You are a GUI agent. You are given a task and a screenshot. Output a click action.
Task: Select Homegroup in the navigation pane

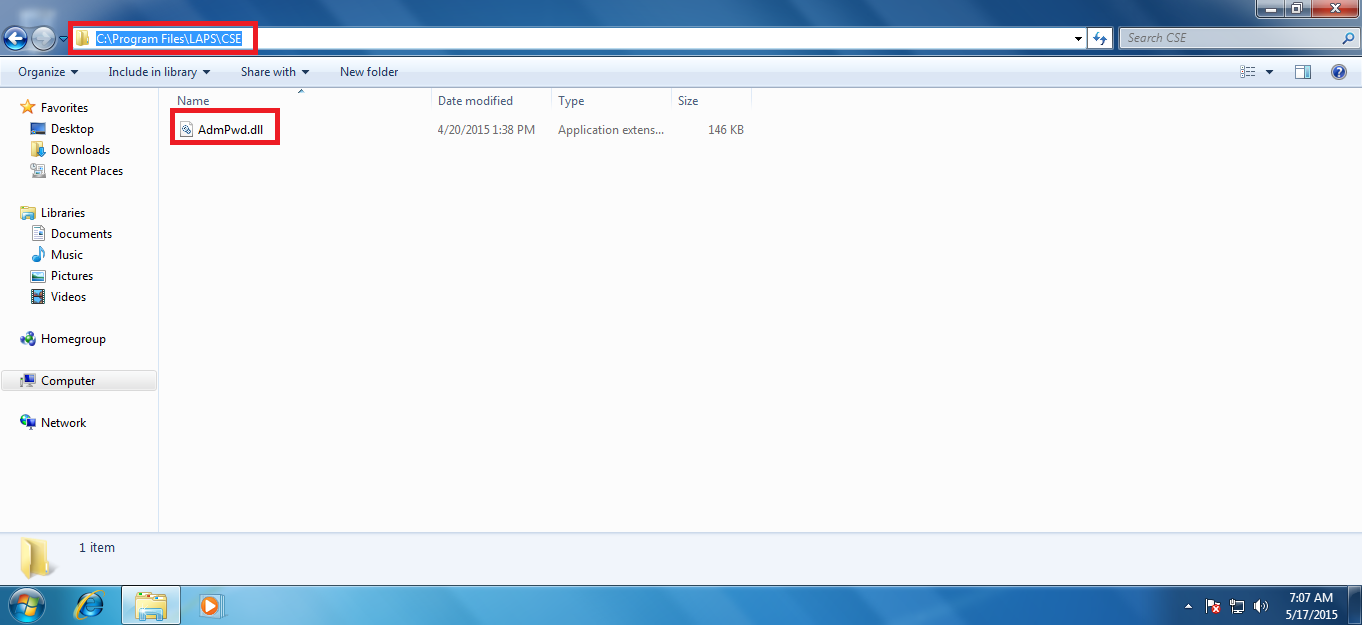73,339
